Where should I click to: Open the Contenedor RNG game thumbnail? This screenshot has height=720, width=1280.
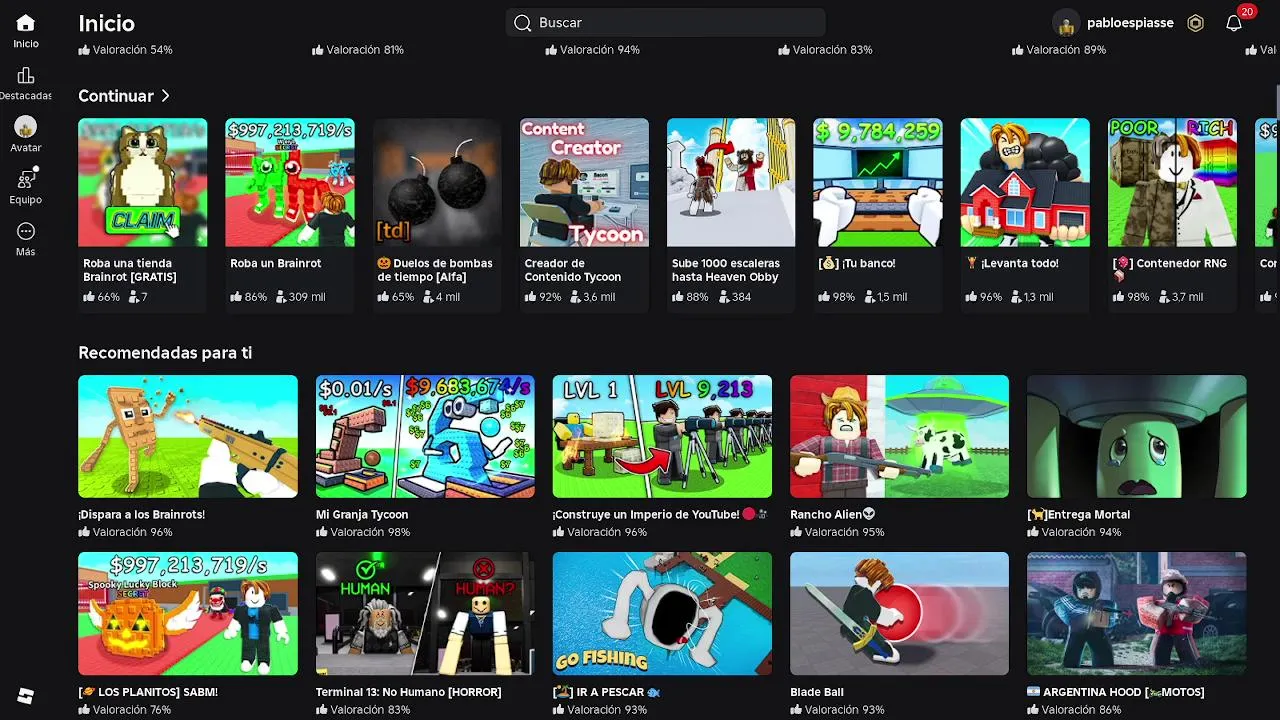(1172, 182)
